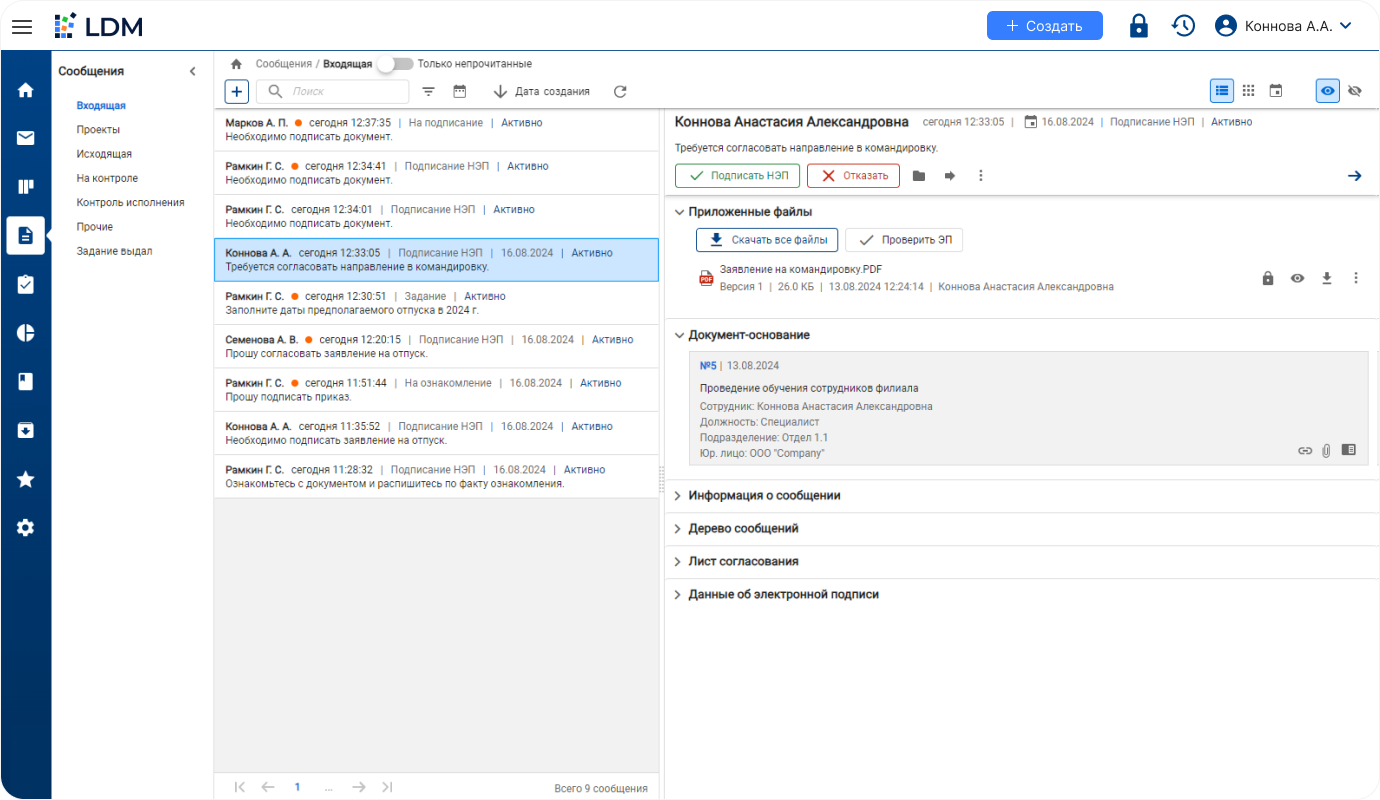Open Проекты folder
Viewport: 1380px width, 800px height.
(x=98, y=130)
